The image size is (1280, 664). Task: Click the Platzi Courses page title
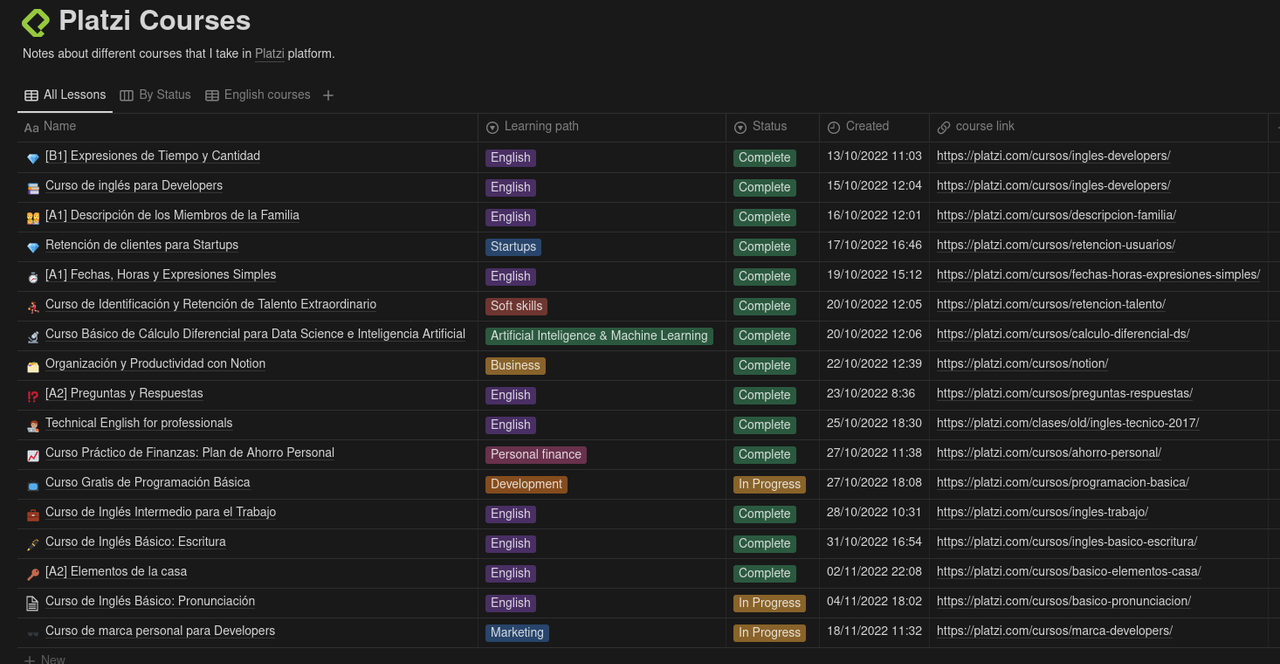(x=155, y=20)
